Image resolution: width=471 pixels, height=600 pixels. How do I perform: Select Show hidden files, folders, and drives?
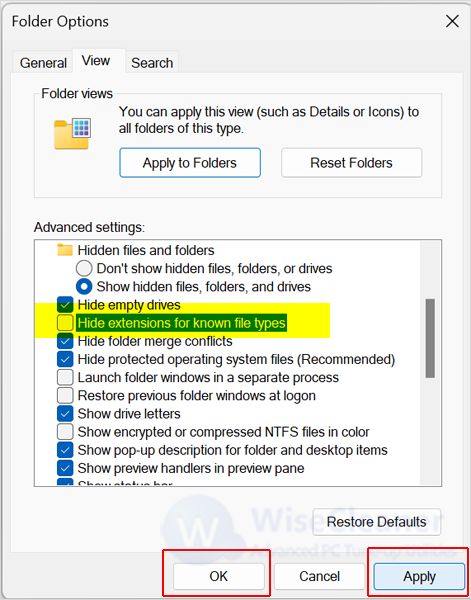84,287
